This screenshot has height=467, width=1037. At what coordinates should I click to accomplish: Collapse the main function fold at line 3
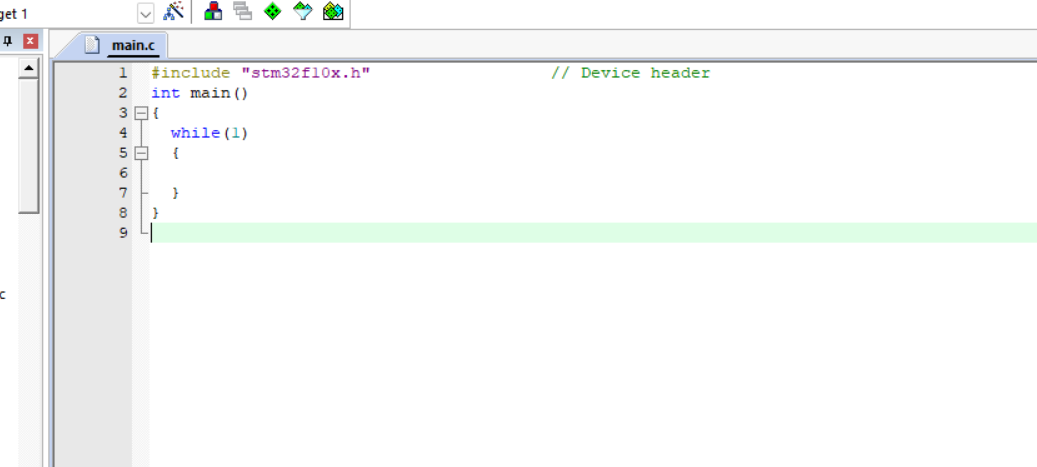[x=140, y=113]
